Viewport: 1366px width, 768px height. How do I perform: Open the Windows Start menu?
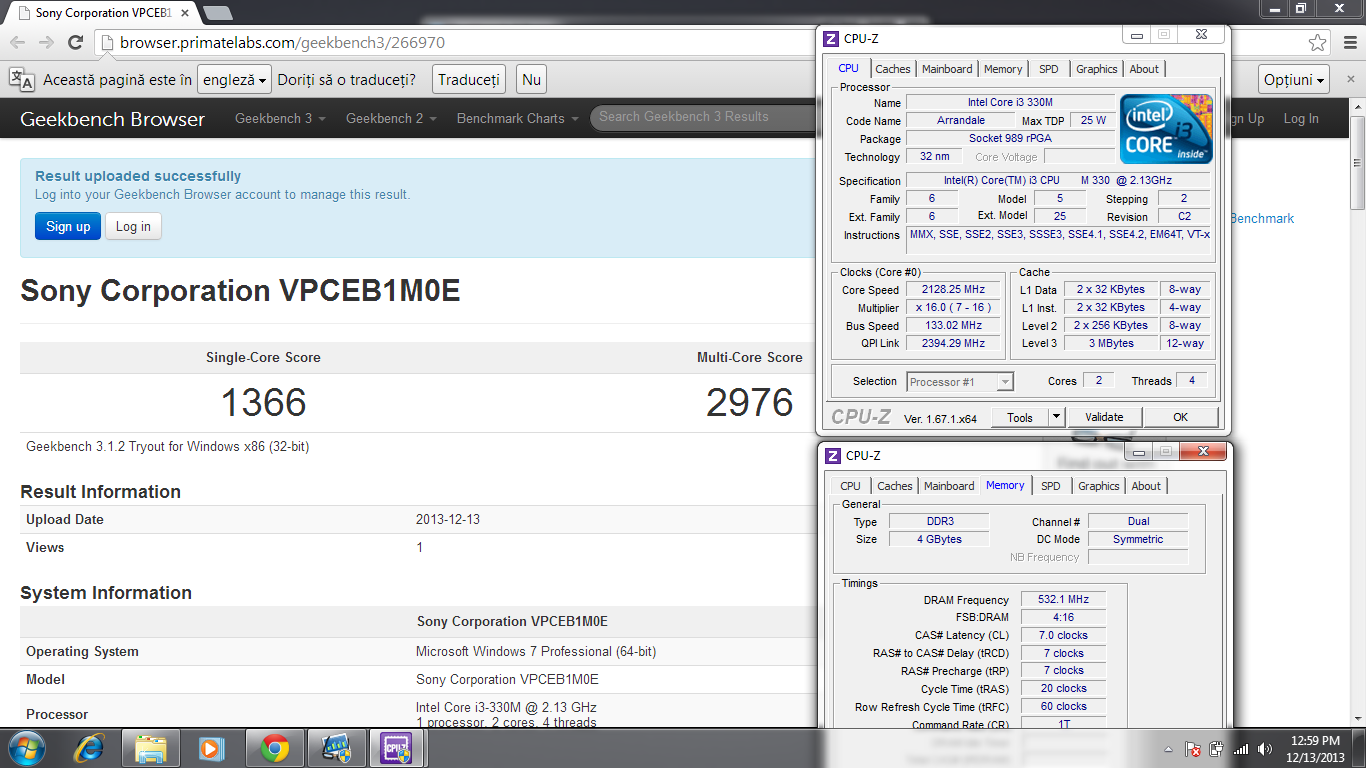[x=26, y=747]
